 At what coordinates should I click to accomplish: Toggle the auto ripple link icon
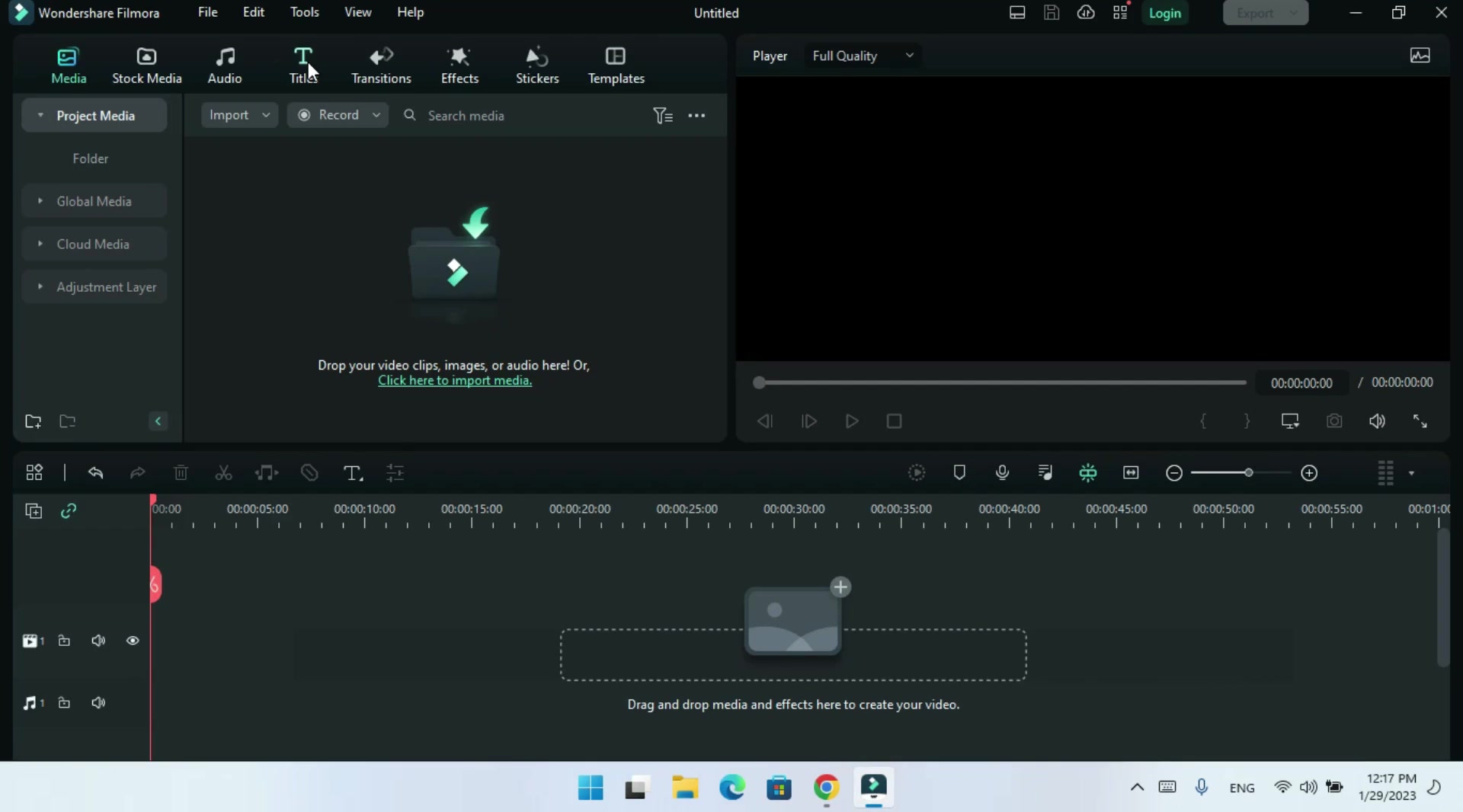(x=69, y=511)
